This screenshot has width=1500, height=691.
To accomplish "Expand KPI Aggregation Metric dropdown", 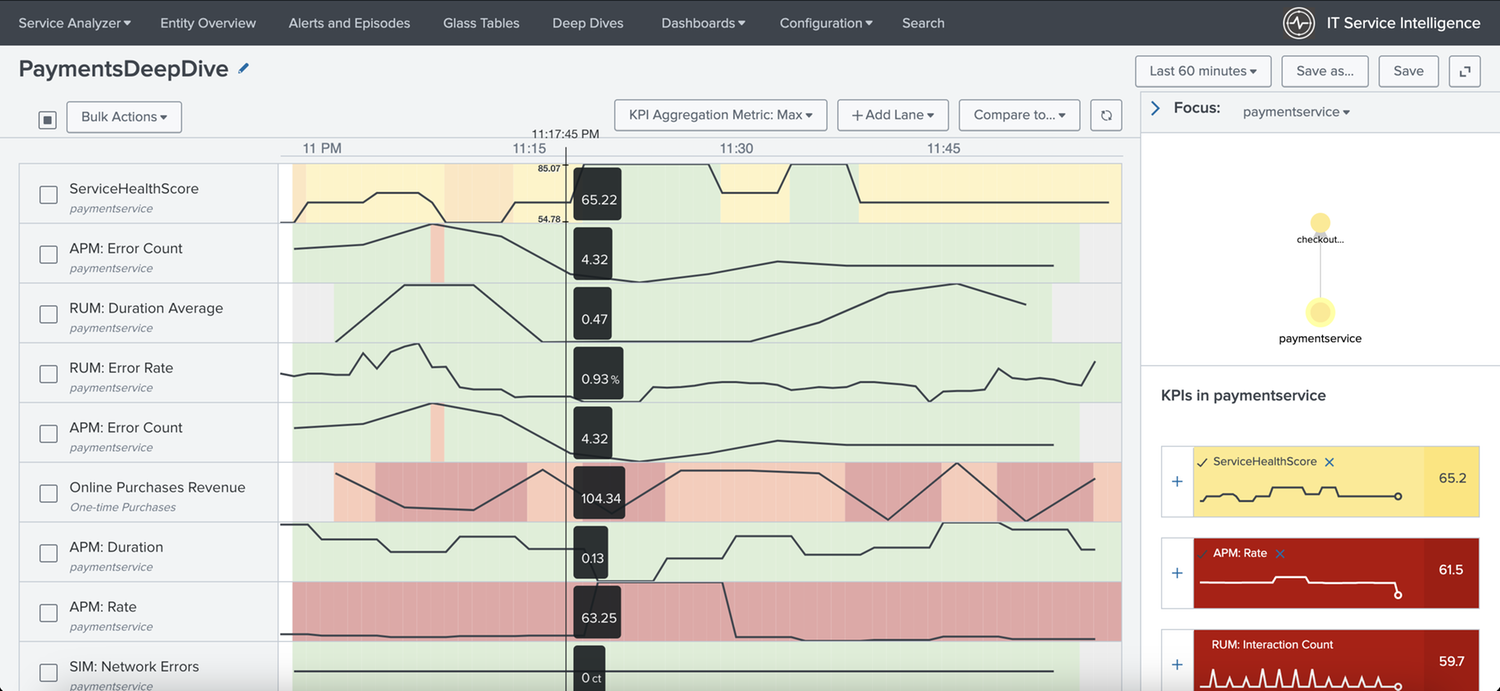I will click(720, 115).
